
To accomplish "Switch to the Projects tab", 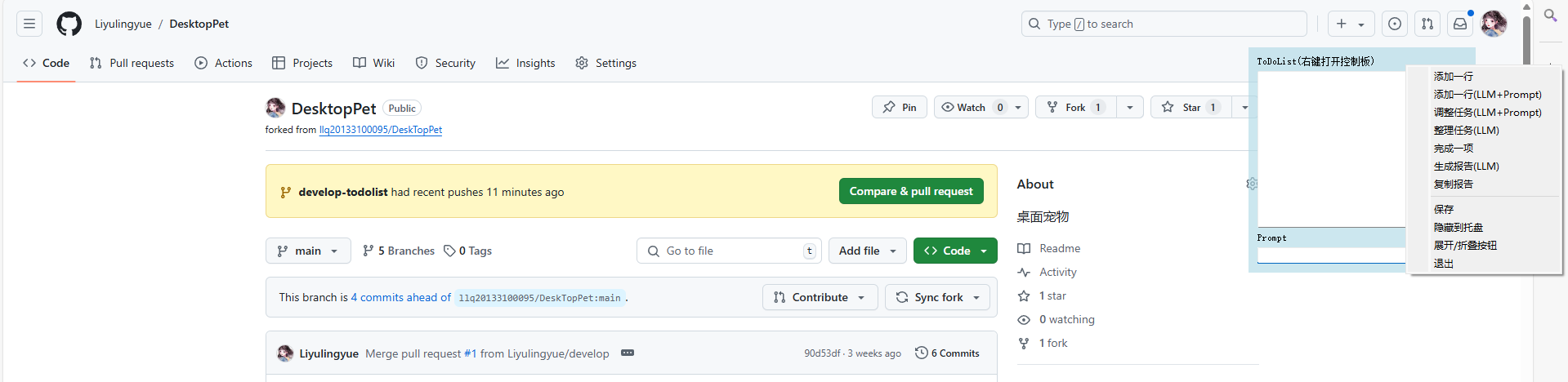I will click(x=302, y=63).
